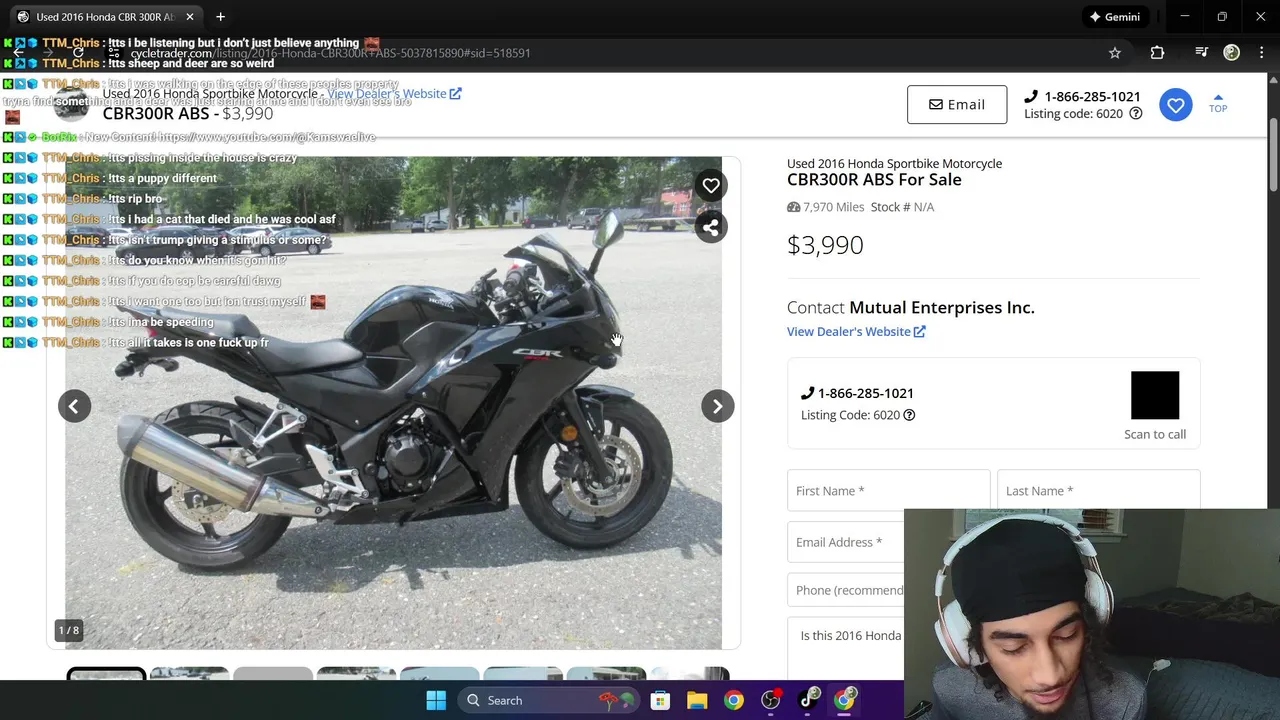Focus the First Name field
Image resolution: width=1280 pixels, height=720 pixels.
pos(888,490)
